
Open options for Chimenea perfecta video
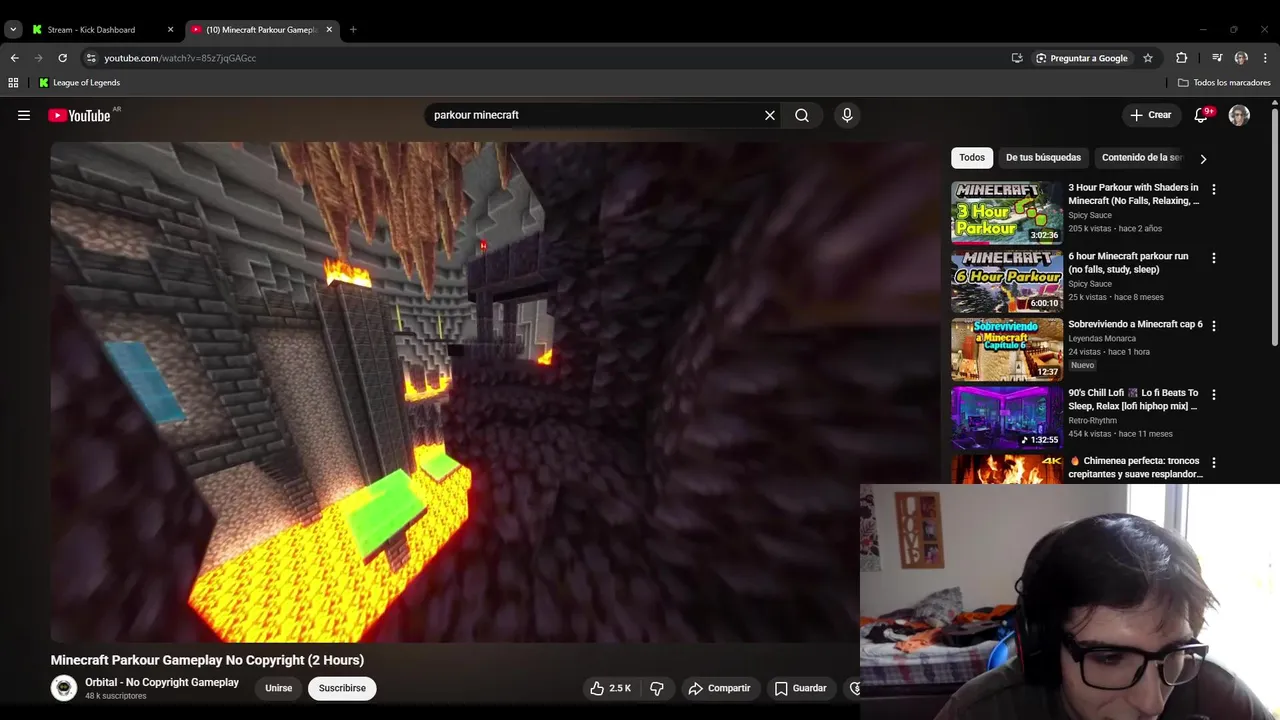(1214, 463)
